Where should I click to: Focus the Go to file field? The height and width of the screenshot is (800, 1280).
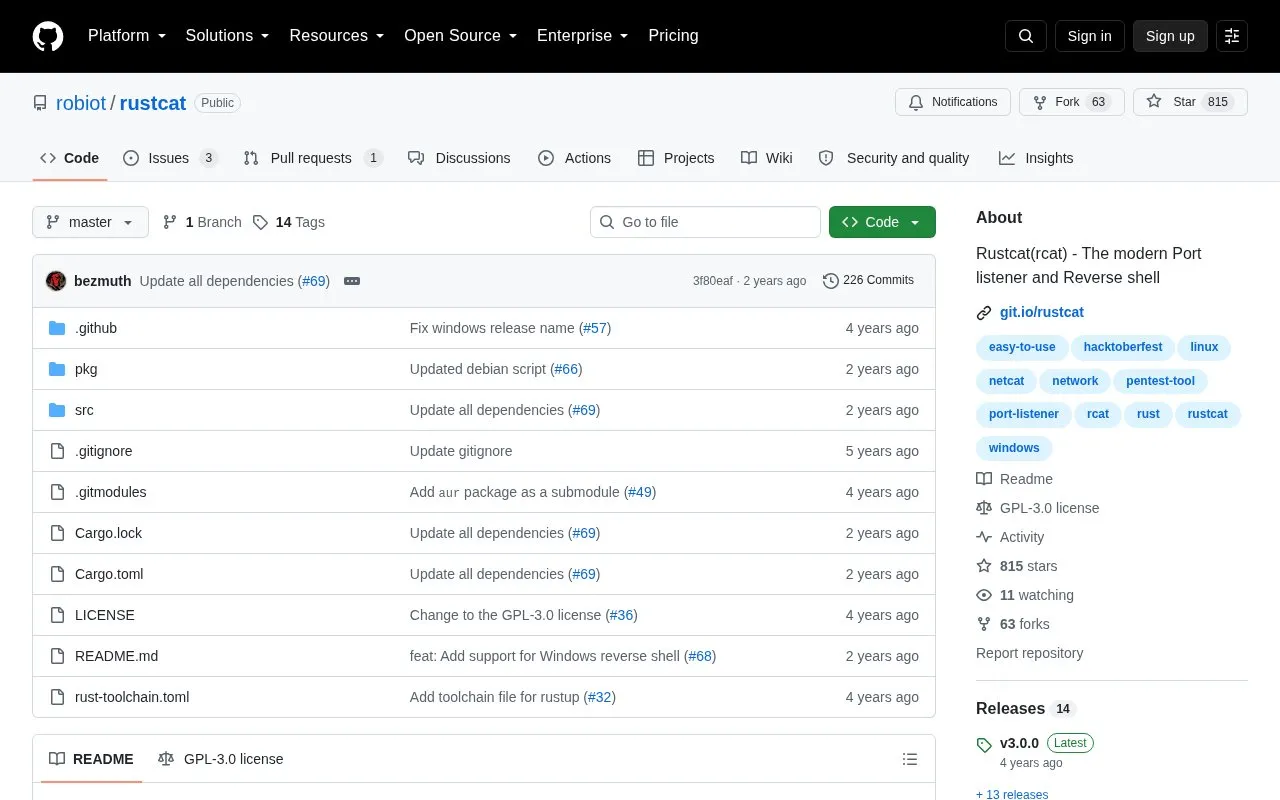705,222
